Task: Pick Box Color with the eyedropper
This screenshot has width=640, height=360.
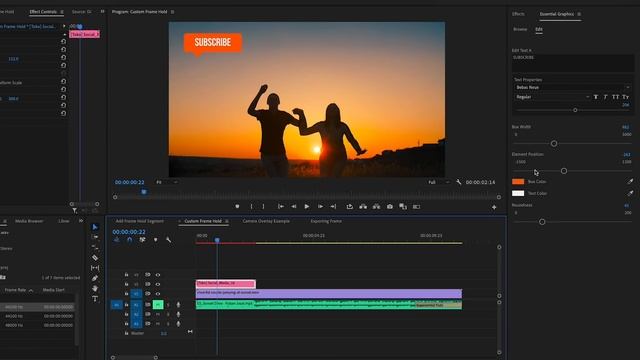Action: pos(630,181)
